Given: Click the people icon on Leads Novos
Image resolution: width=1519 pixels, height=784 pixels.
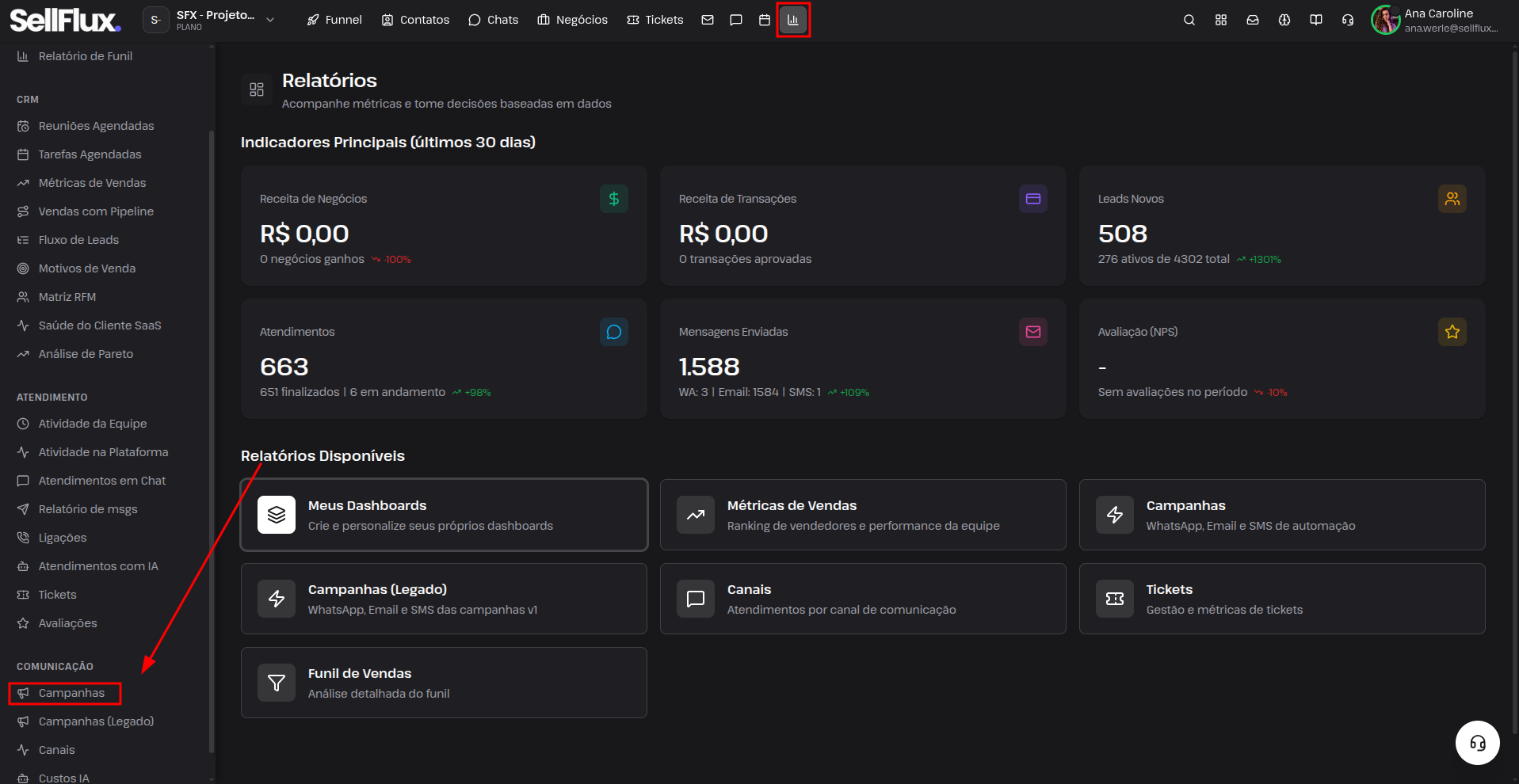Looking at the screenshot, I should pos(1452,199).
